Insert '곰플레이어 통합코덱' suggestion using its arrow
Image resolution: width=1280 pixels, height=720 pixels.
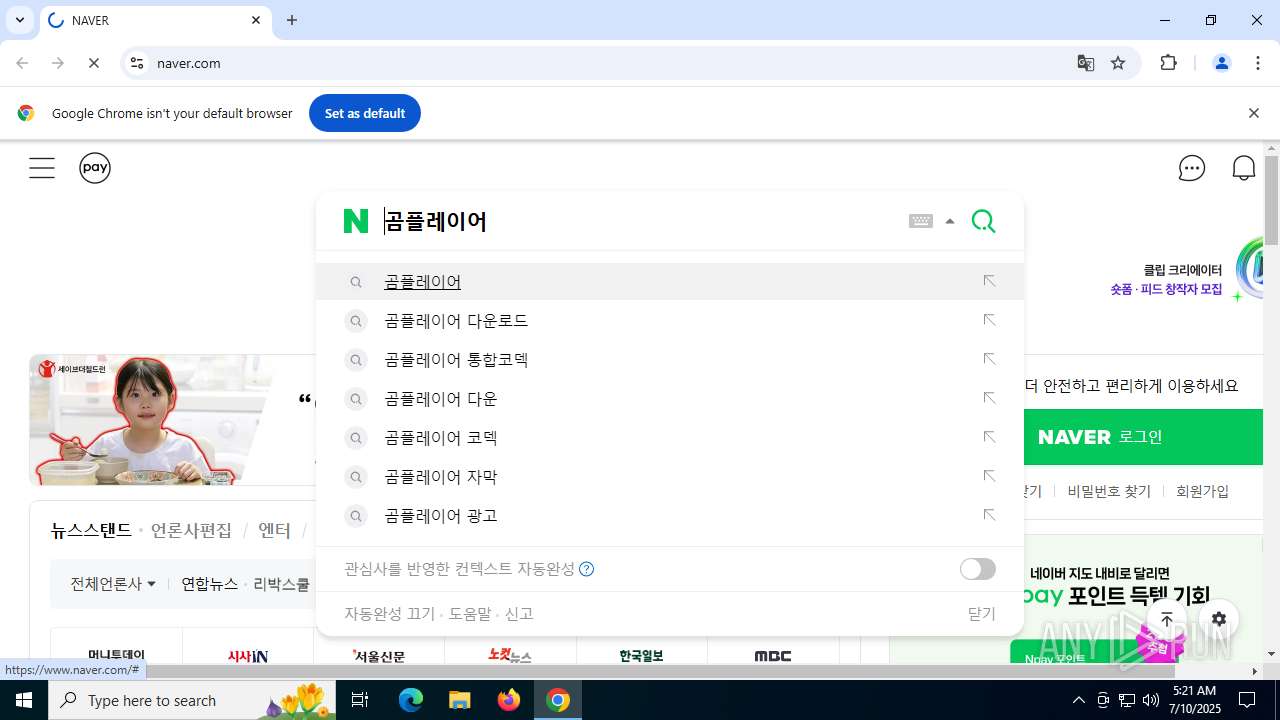point(989,359)
